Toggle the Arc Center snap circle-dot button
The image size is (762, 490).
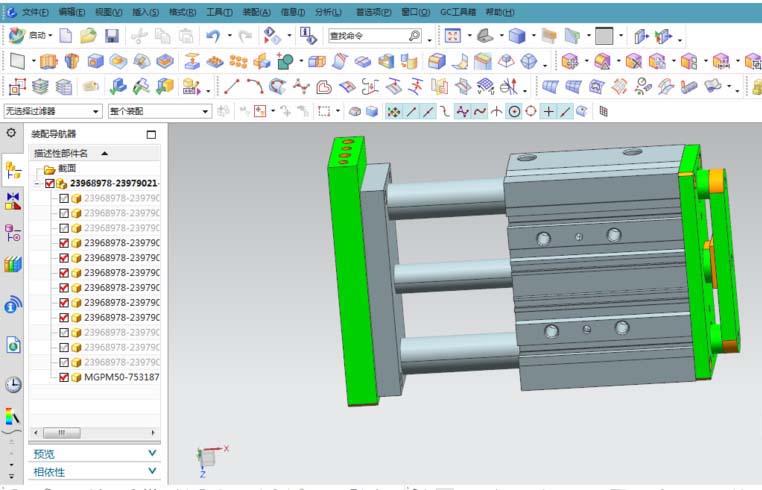(514, 112)
